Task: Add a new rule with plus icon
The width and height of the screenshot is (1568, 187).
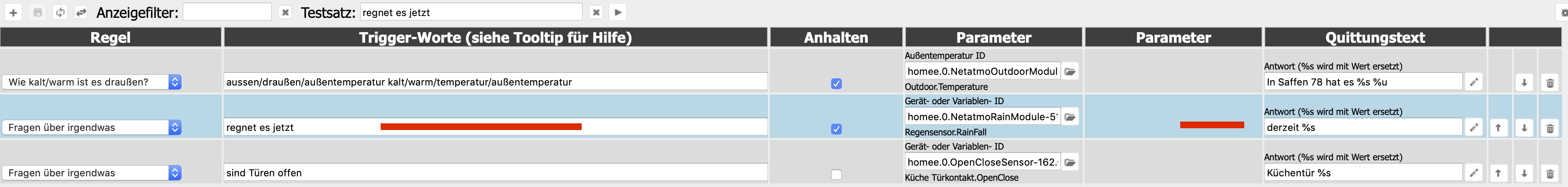Action: click(13, 12)
